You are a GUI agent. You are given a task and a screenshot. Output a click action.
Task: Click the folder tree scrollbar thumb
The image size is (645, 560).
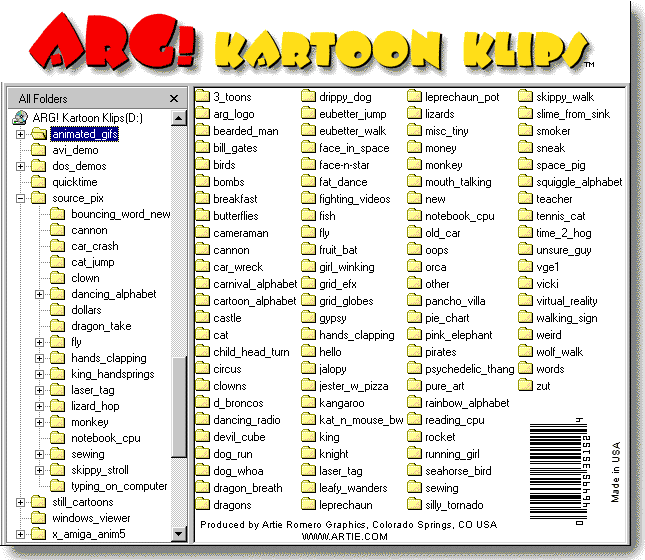(179, 407)
